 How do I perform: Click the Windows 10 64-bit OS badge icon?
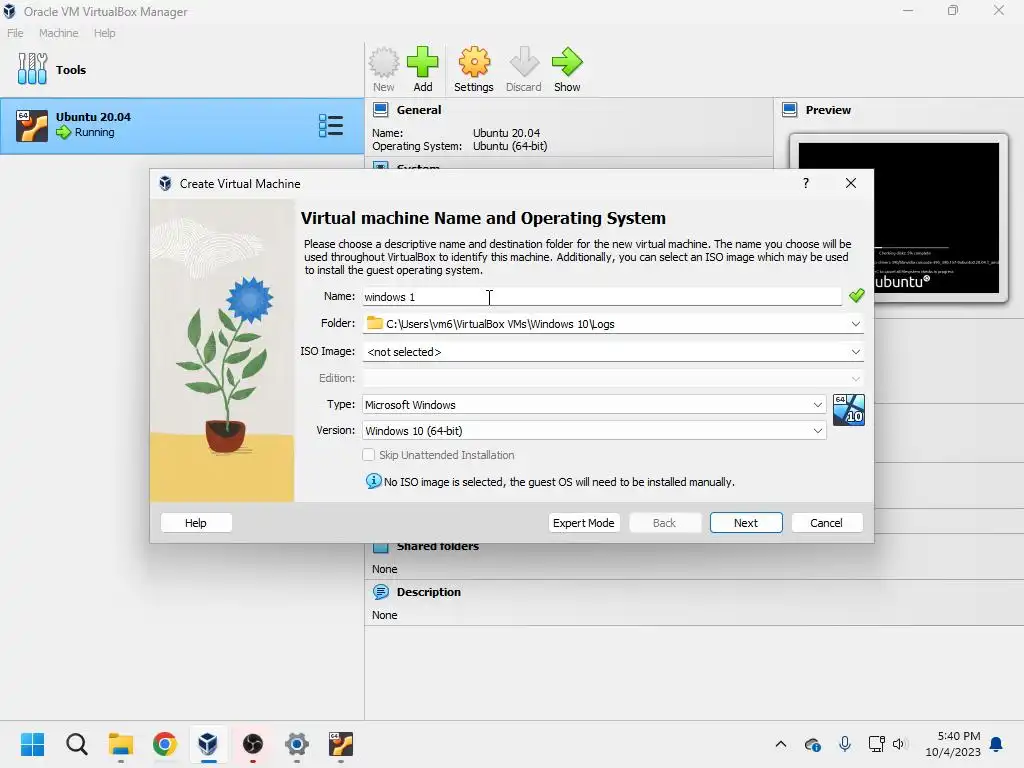coord(849,410)
